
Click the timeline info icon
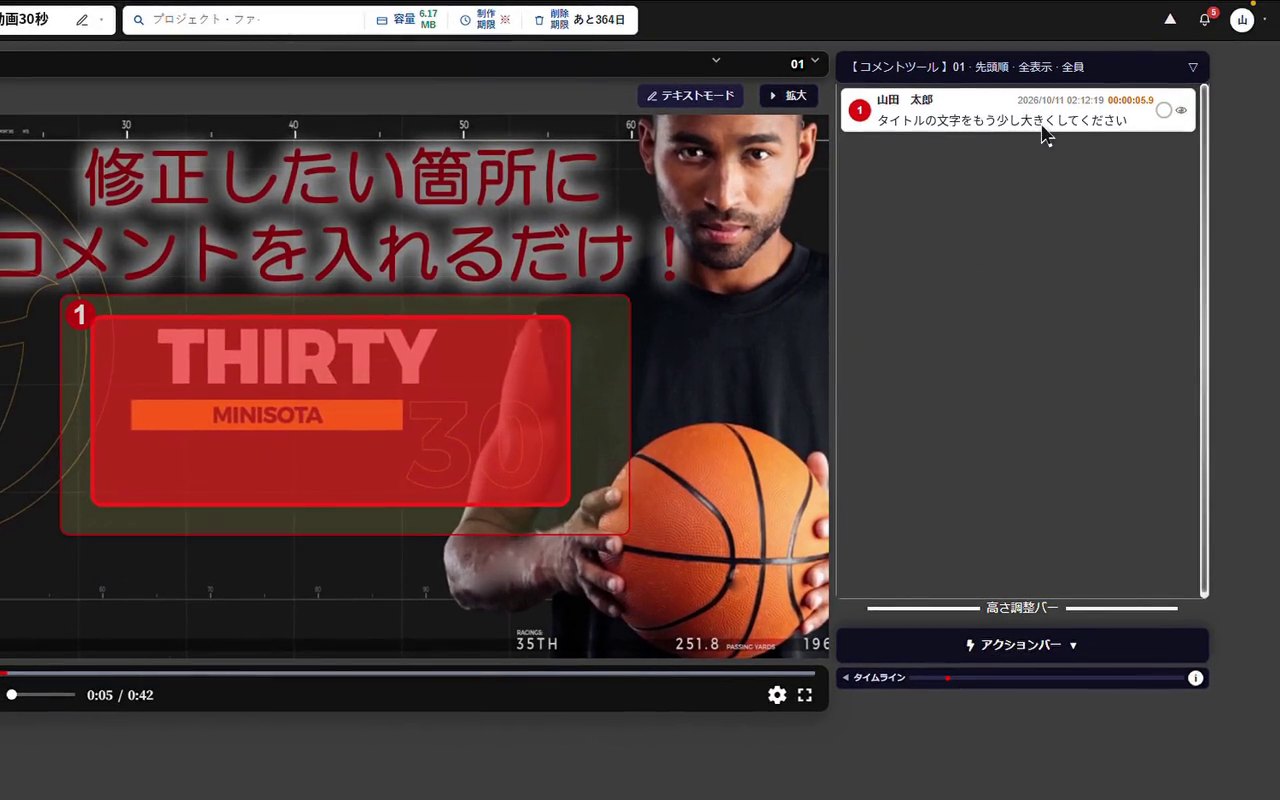tap(1195, 678)
